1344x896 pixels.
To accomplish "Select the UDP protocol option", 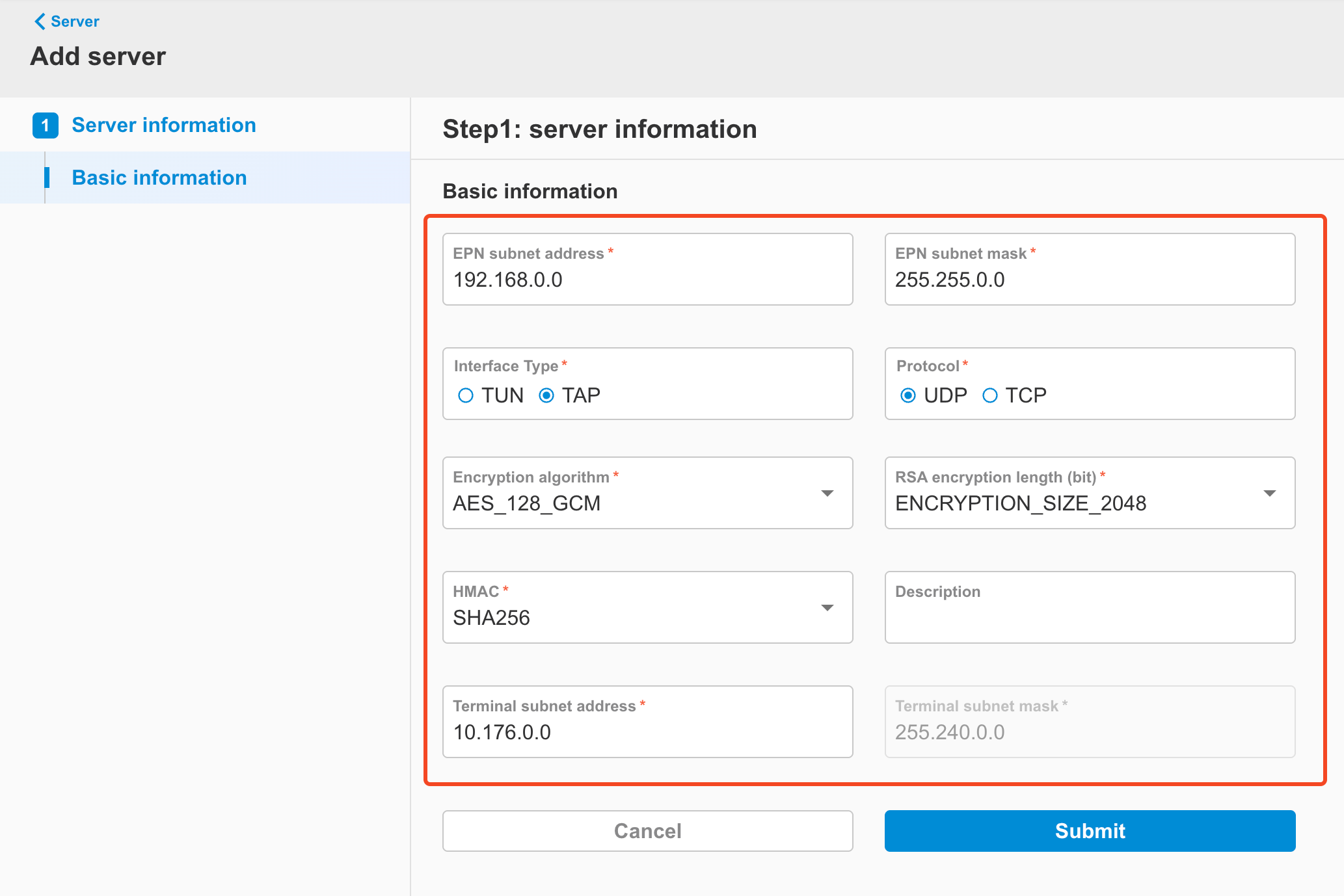I will pos(909,395).
